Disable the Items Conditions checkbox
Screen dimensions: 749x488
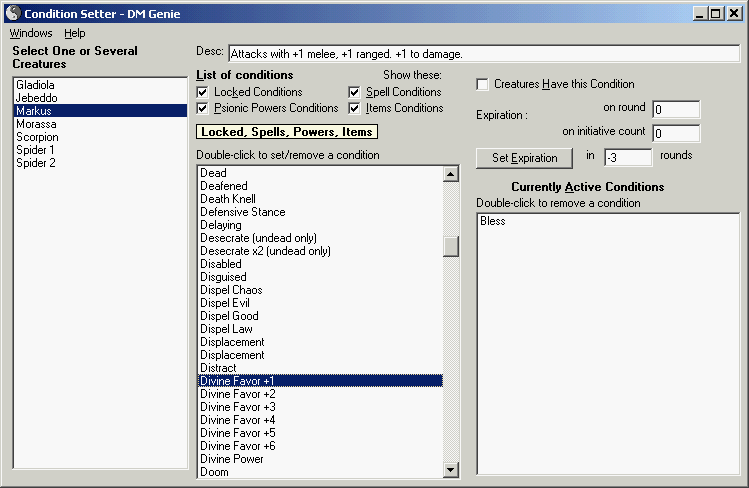coord(356,108)
